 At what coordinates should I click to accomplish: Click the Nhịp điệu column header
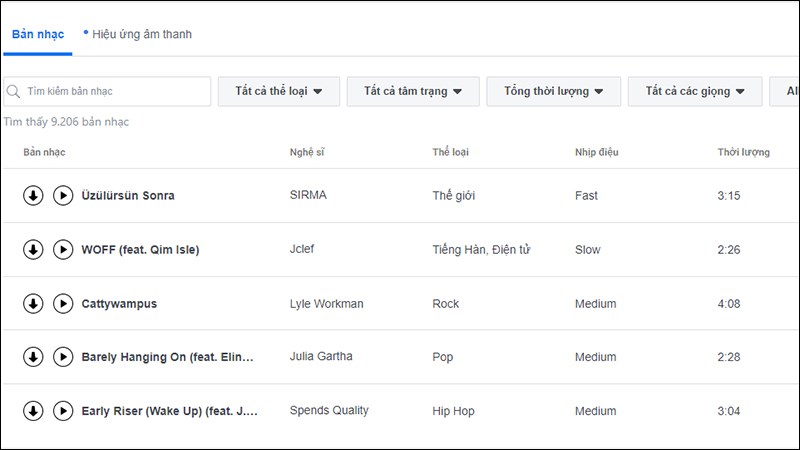(x=597, y=152)
